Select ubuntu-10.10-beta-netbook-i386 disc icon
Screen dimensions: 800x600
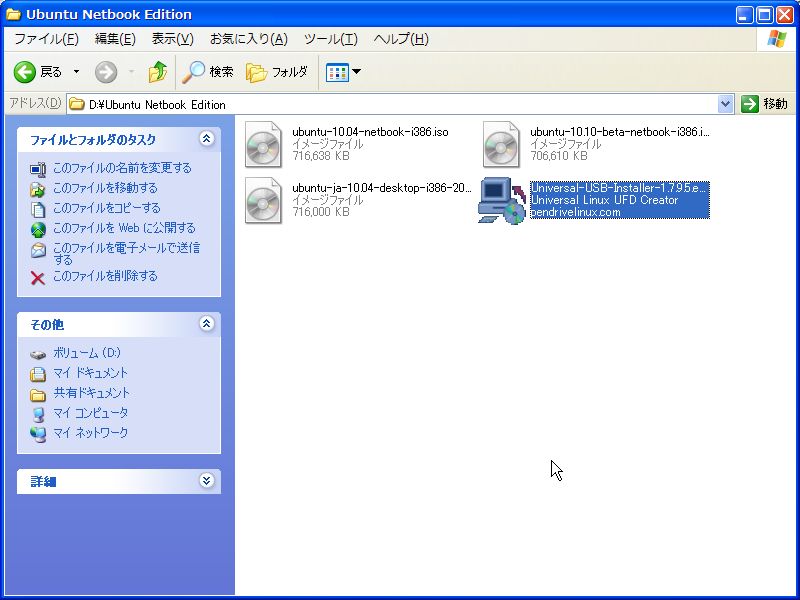point(501,144)
